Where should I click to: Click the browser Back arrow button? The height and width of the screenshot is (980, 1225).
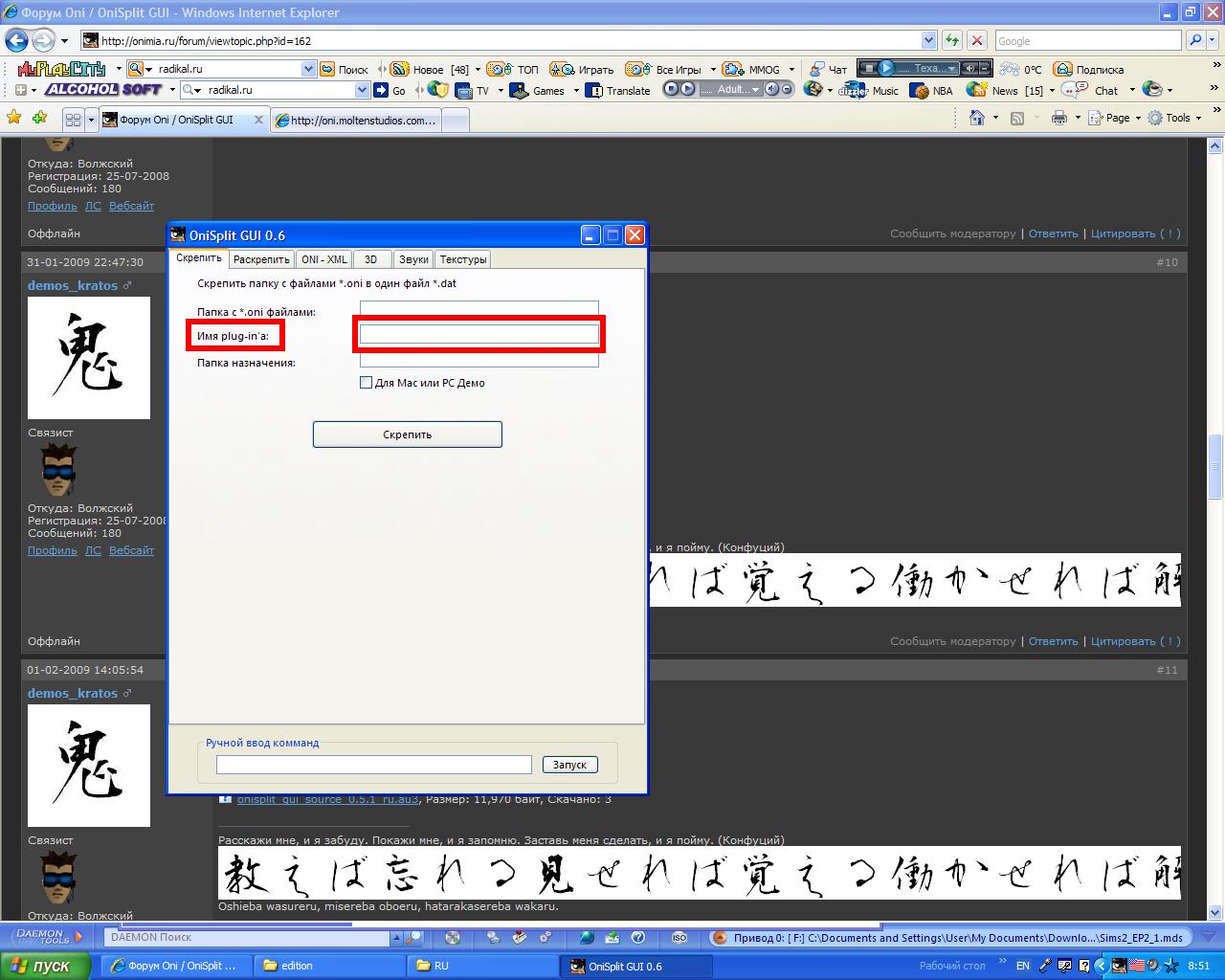[16, 40]
